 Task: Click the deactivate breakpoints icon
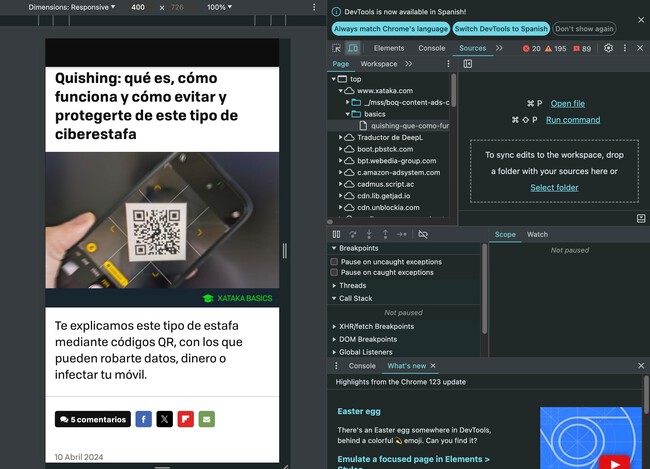[x=423, y=234]
